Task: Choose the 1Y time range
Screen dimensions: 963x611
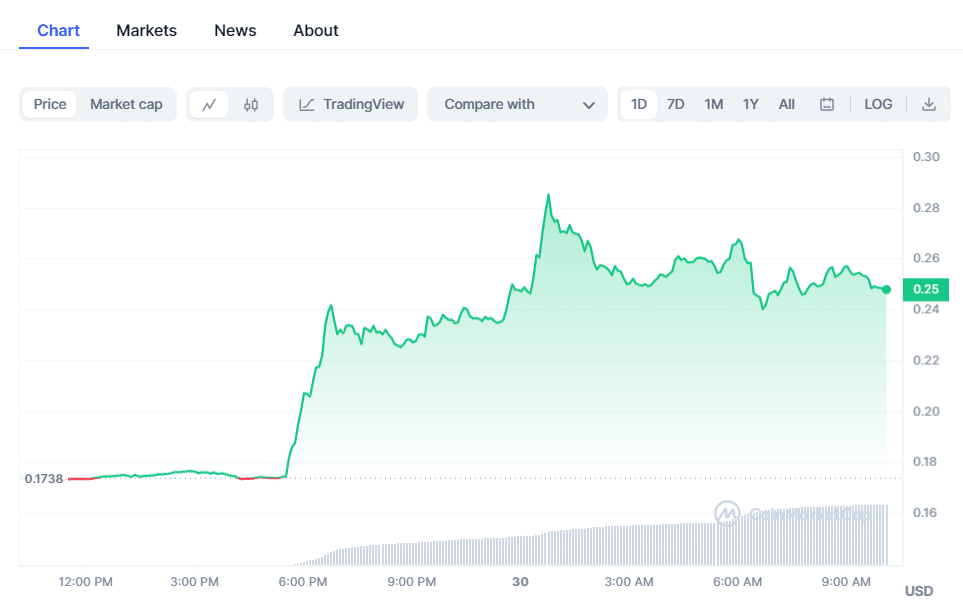Action: 751,104
